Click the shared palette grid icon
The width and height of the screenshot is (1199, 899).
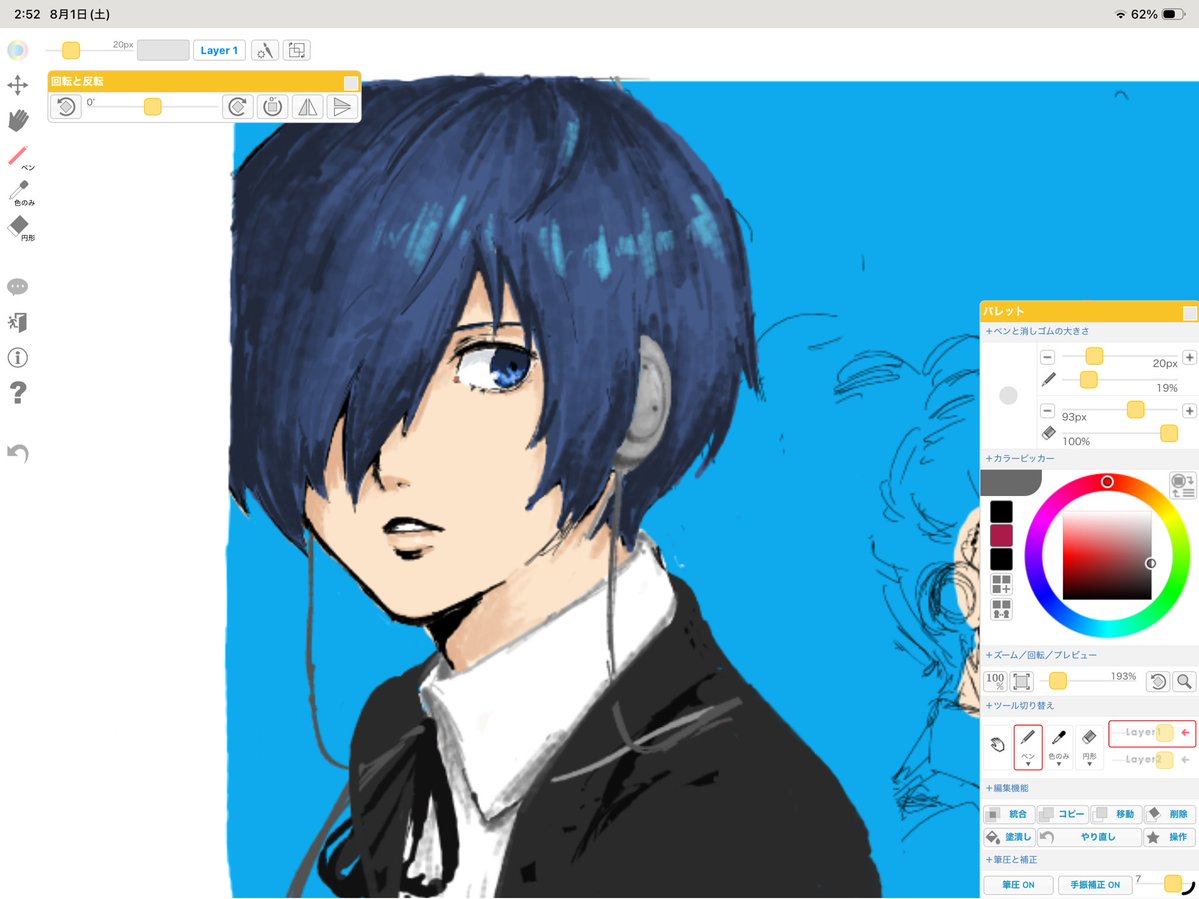tap(1001, 609)
